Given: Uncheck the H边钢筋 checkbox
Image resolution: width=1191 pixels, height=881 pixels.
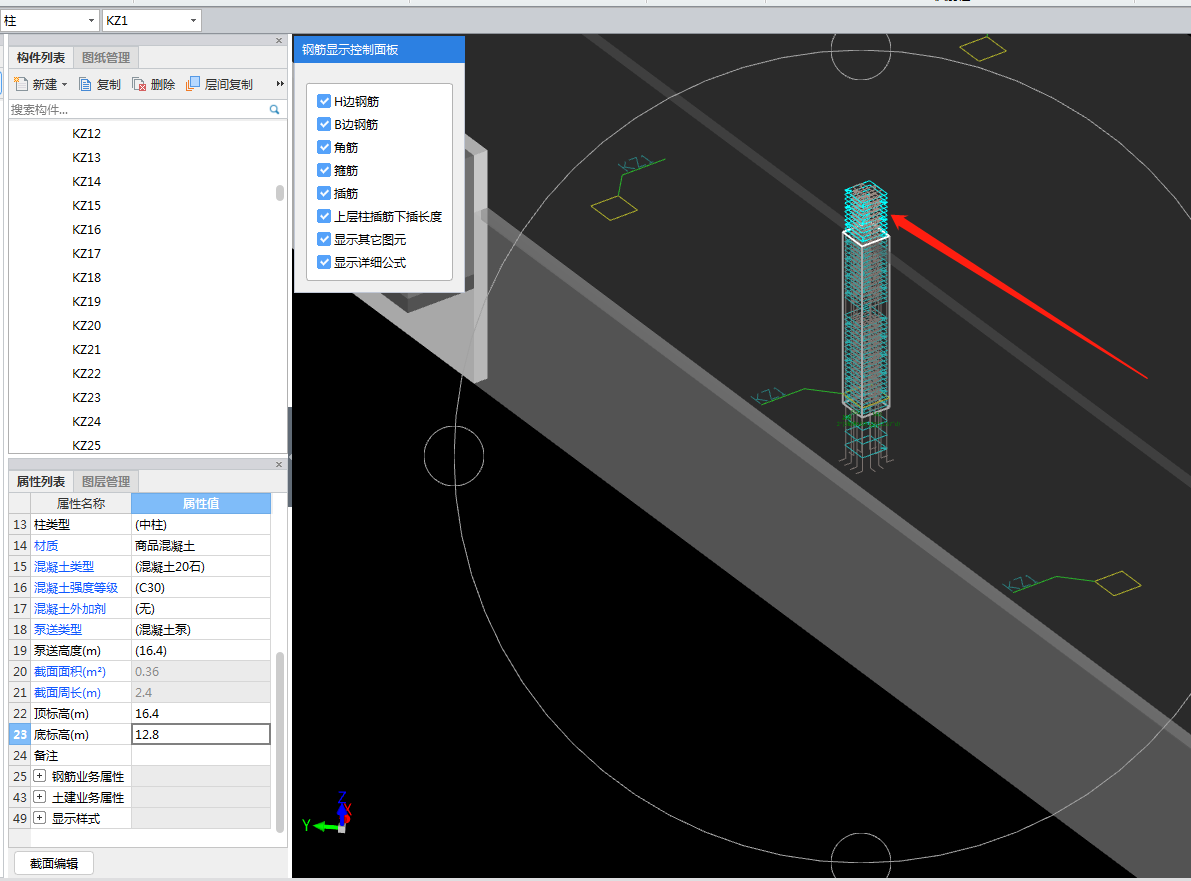Looking at the screenshot, I should [324, 101].
